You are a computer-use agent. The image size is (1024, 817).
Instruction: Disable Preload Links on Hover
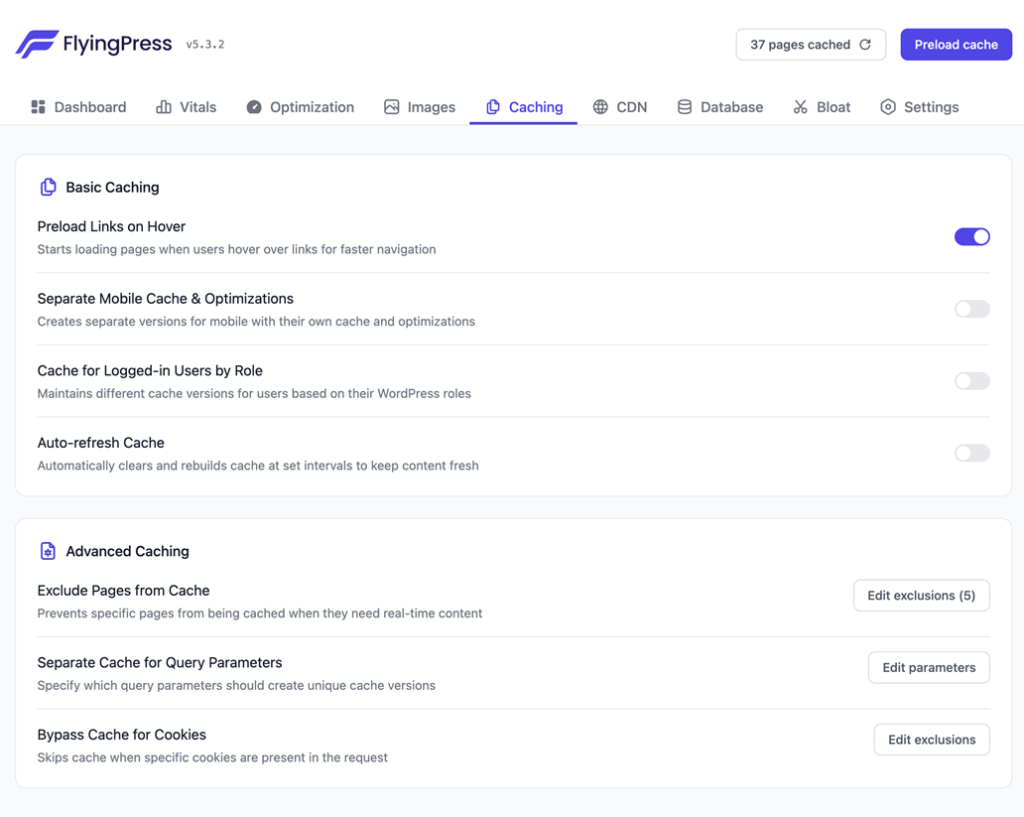(971, 236)
